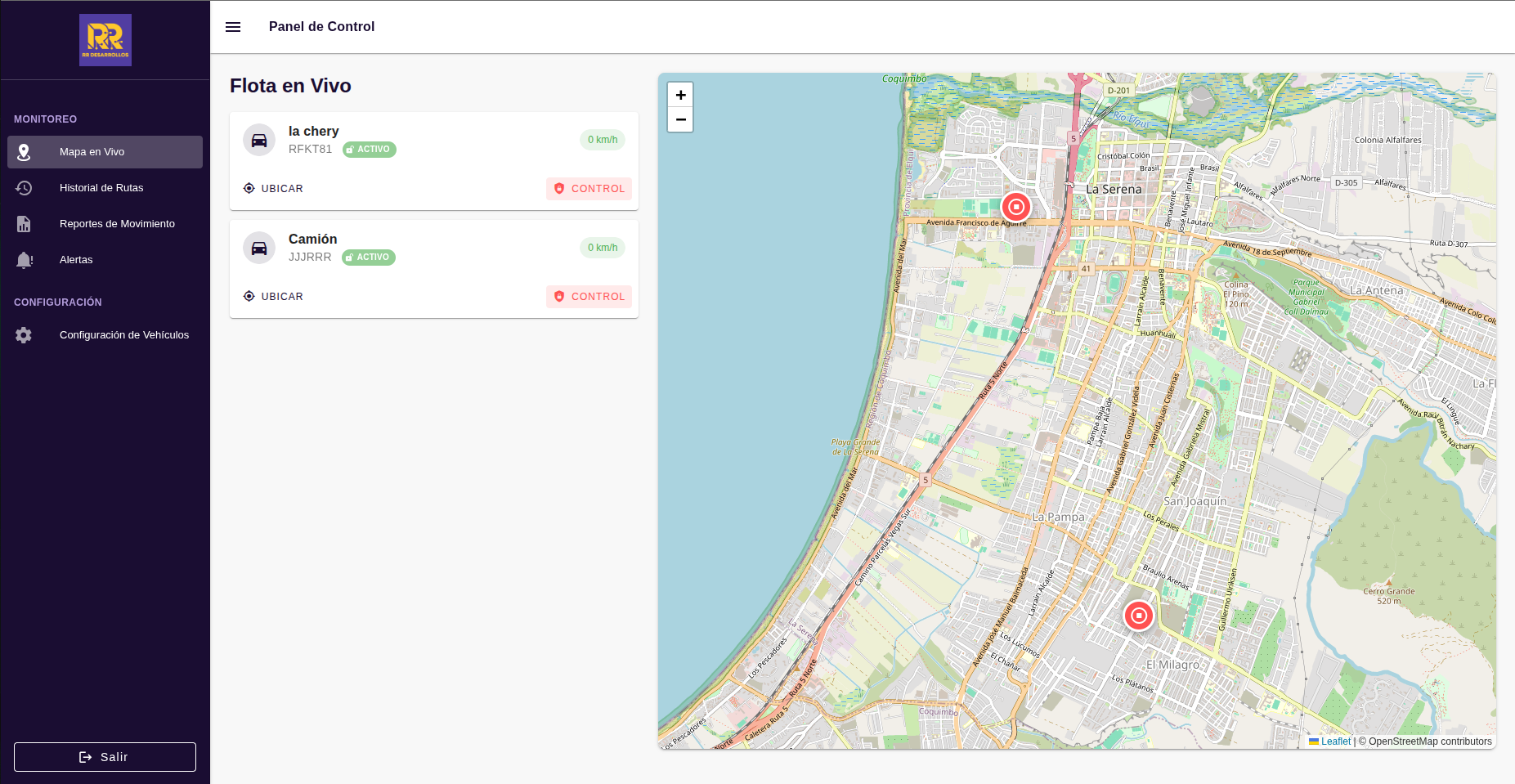Viewport: 1515px width, 784px height.
Task: Switch to Historial de Rutas section
Action: [x=101, y=188]
